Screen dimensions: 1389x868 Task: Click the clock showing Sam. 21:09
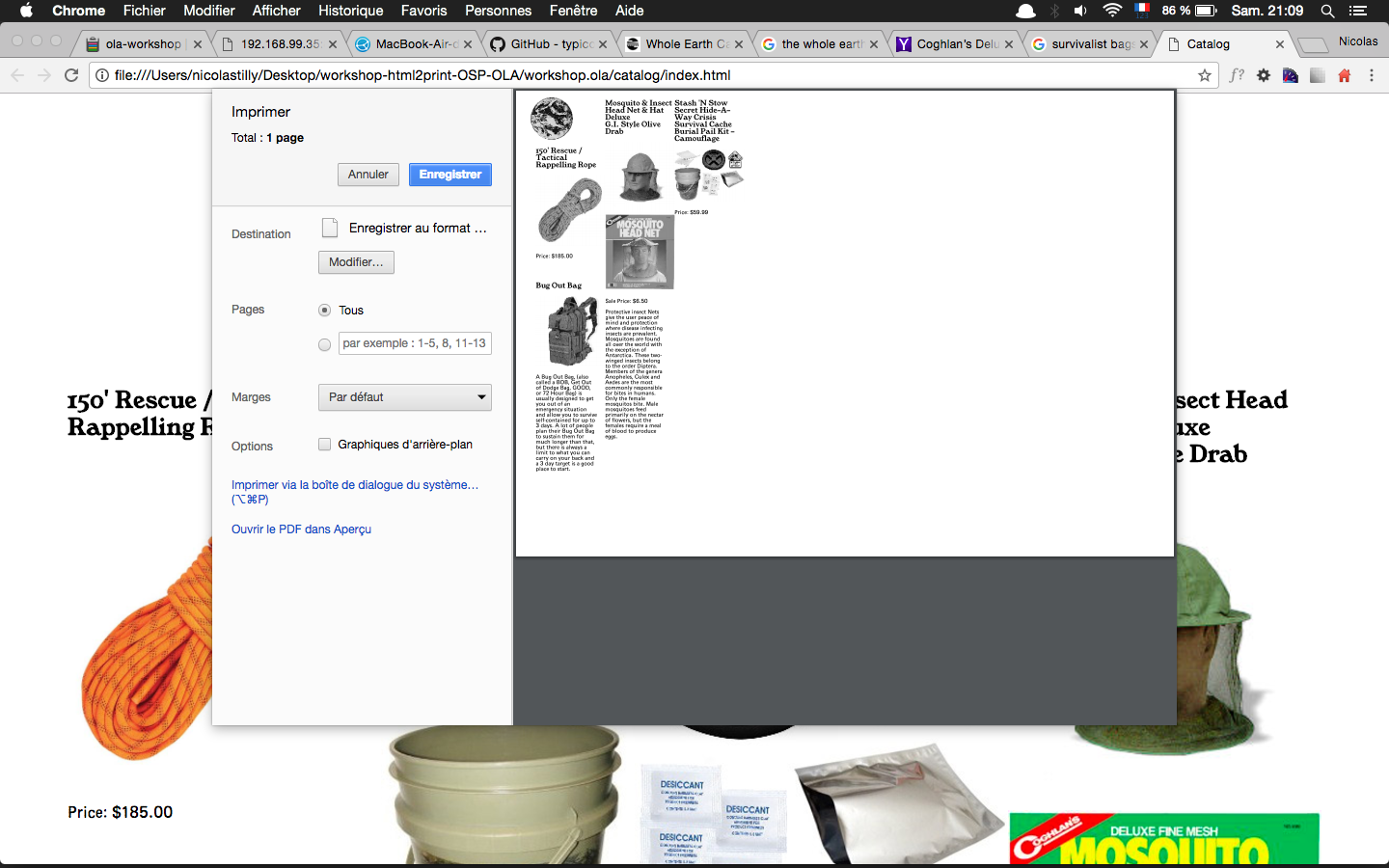click(x=1267, y=11)
